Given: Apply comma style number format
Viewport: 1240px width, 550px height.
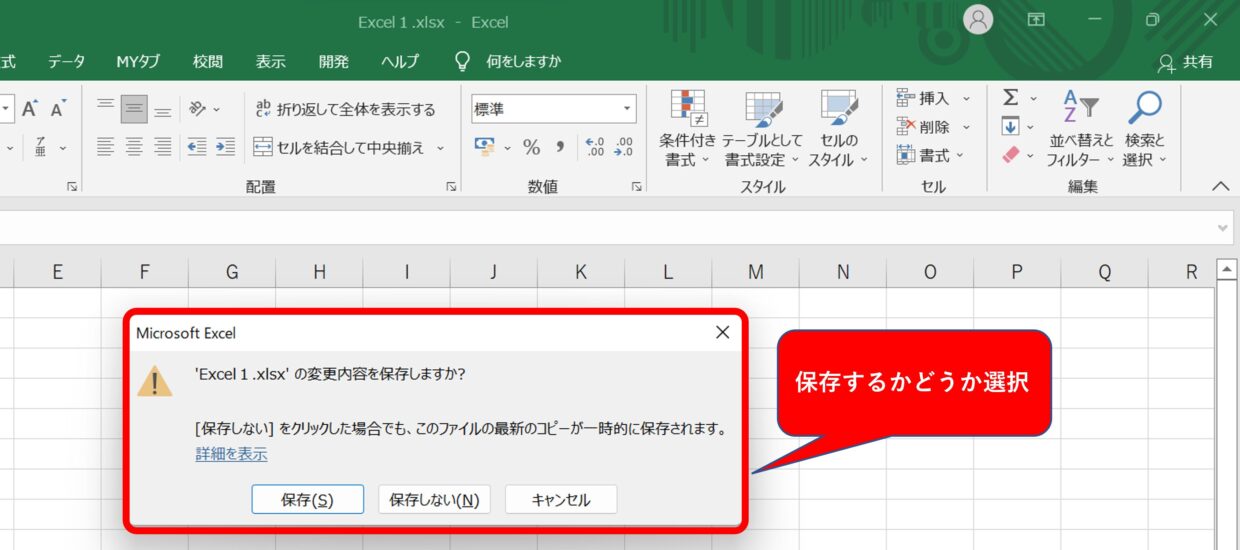Looking at the screenshot, I should point(560,147).
